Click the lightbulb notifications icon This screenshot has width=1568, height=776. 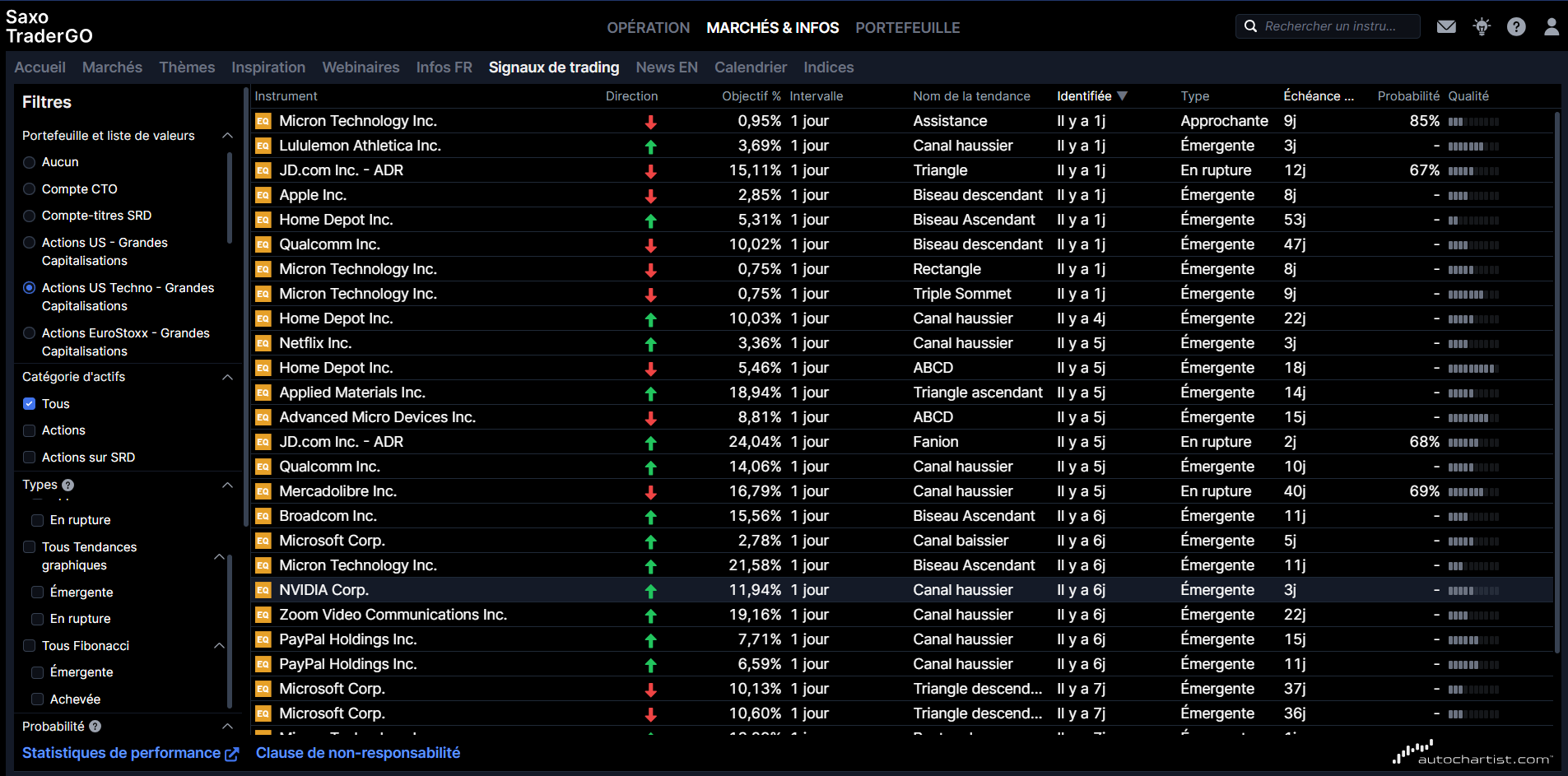tap(1482, 27)
